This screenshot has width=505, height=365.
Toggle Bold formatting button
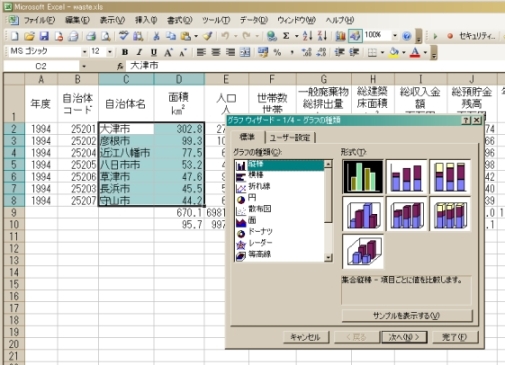click(125, 52)
